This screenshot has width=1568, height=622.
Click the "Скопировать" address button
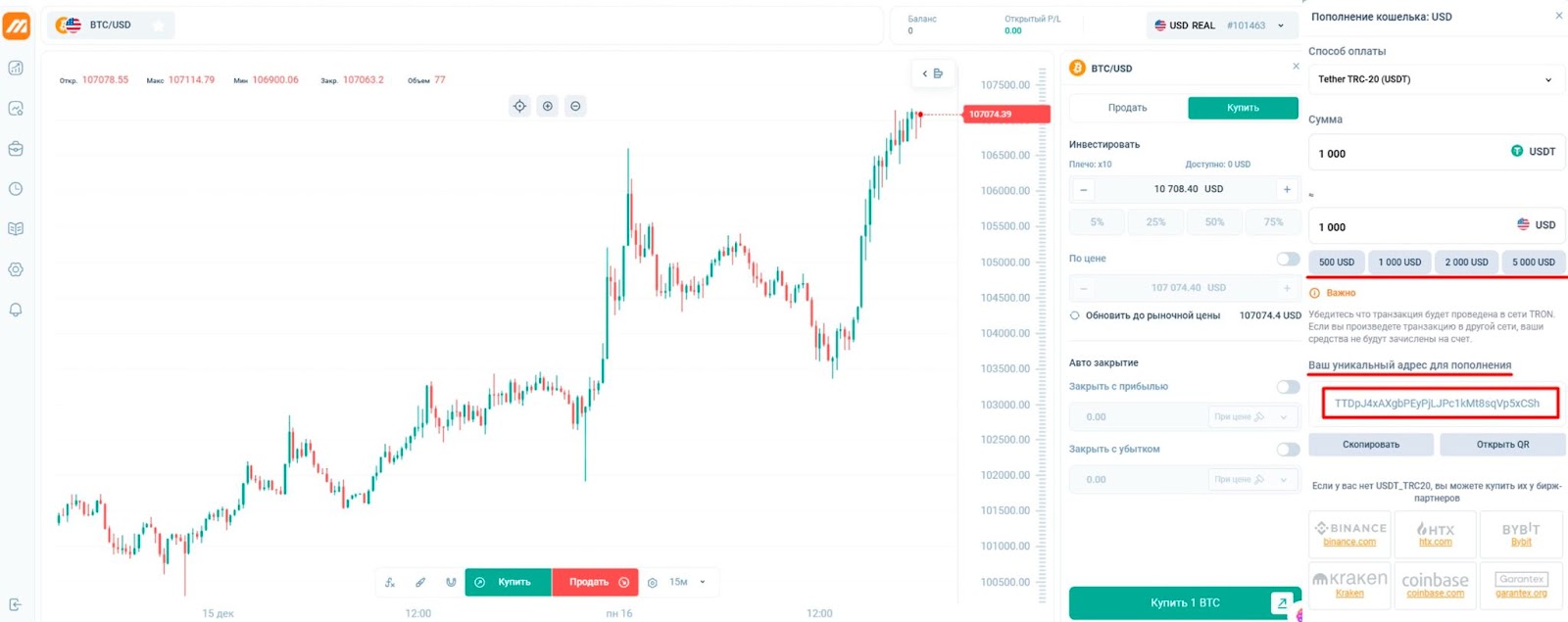point(1370,445)
